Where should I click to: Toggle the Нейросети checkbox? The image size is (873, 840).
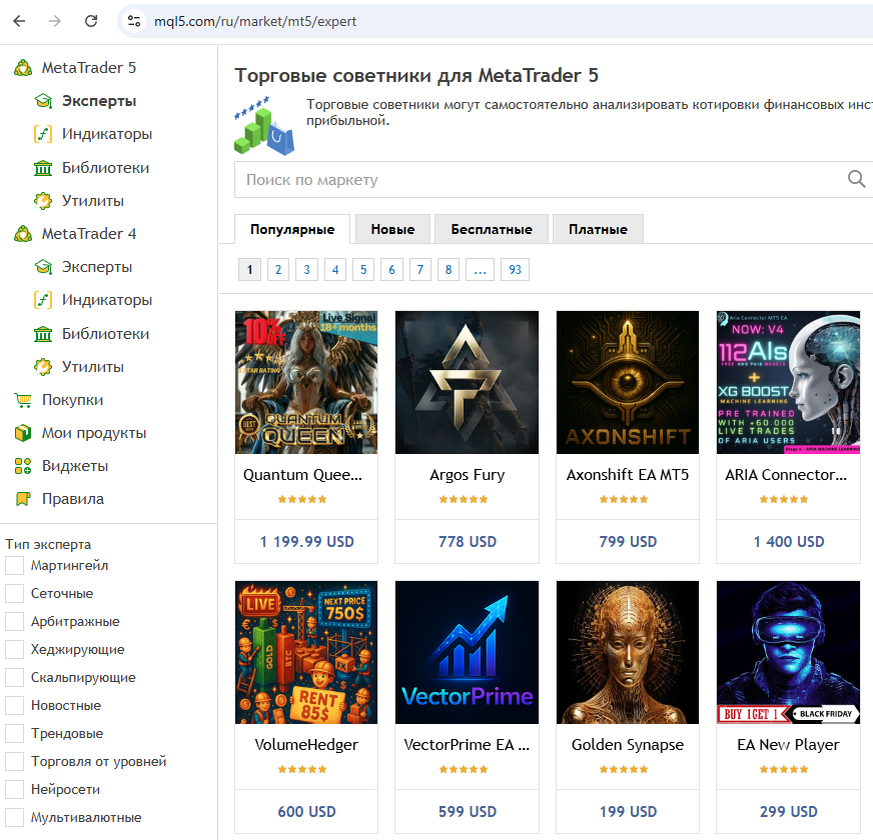click(x=14, y=789)
